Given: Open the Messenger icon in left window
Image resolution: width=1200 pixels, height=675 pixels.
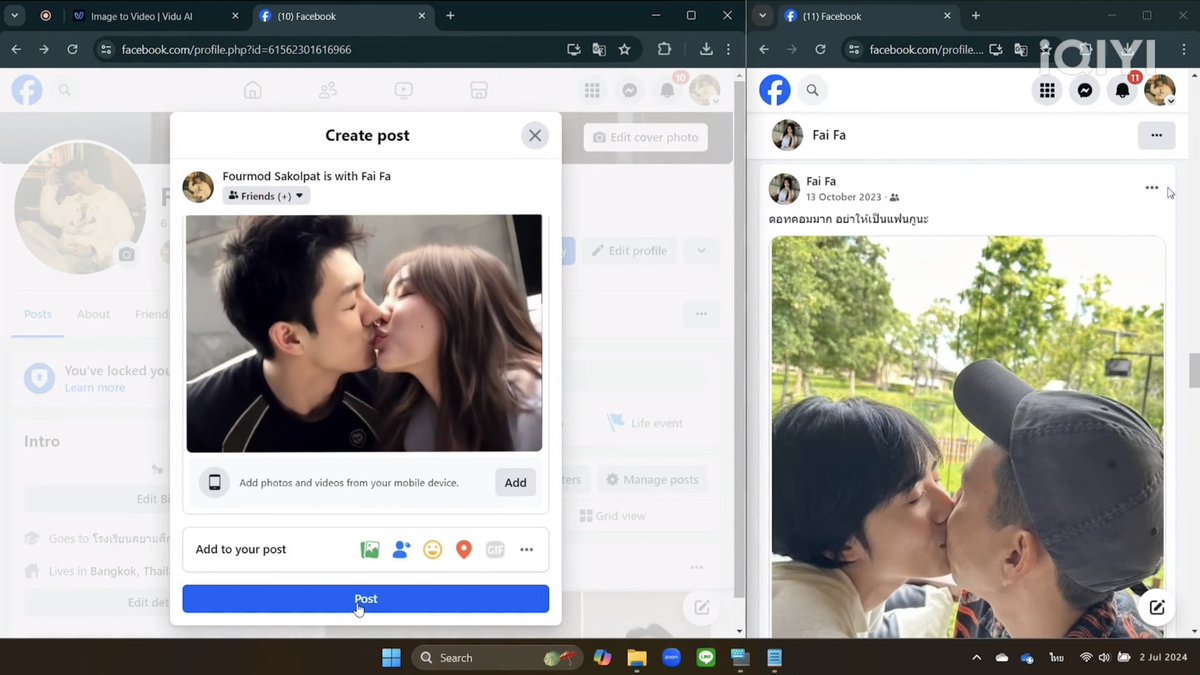Looking at the screenshot, I should (x=630, y=90).
